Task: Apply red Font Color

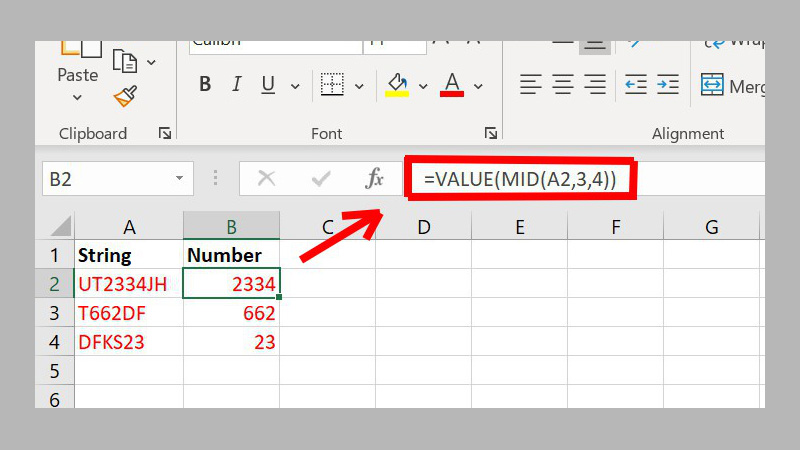Action: 452,84
